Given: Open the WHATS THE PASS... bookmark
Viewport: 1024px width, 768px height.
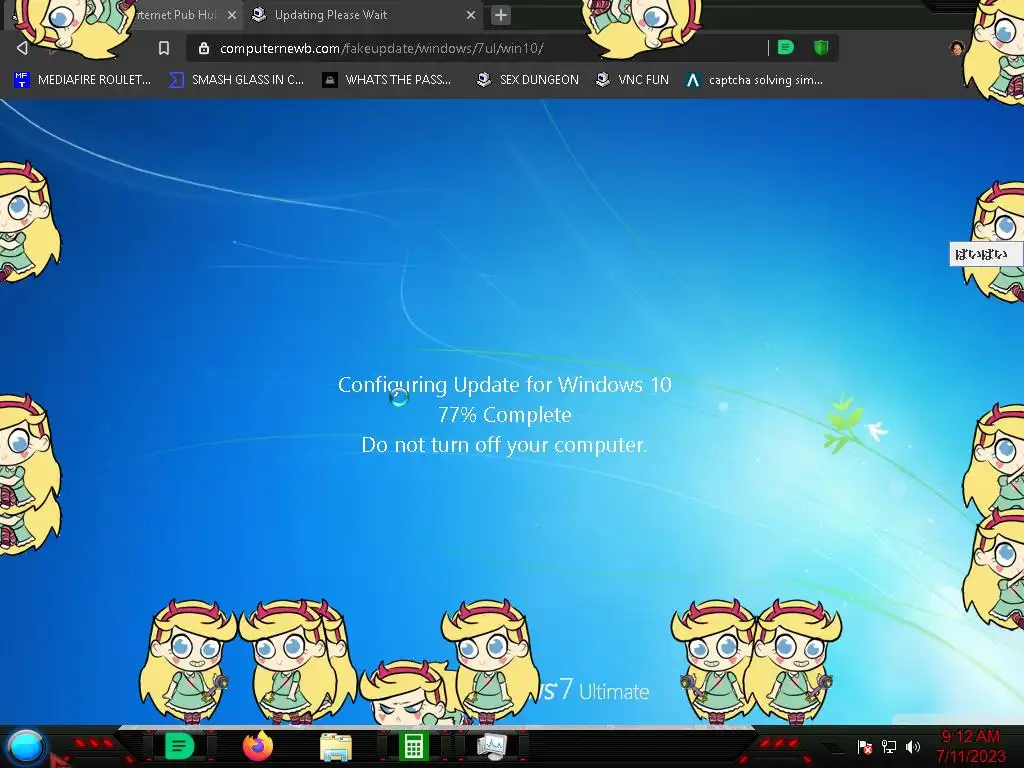Looking at the screenshot, I should point(387,80).
